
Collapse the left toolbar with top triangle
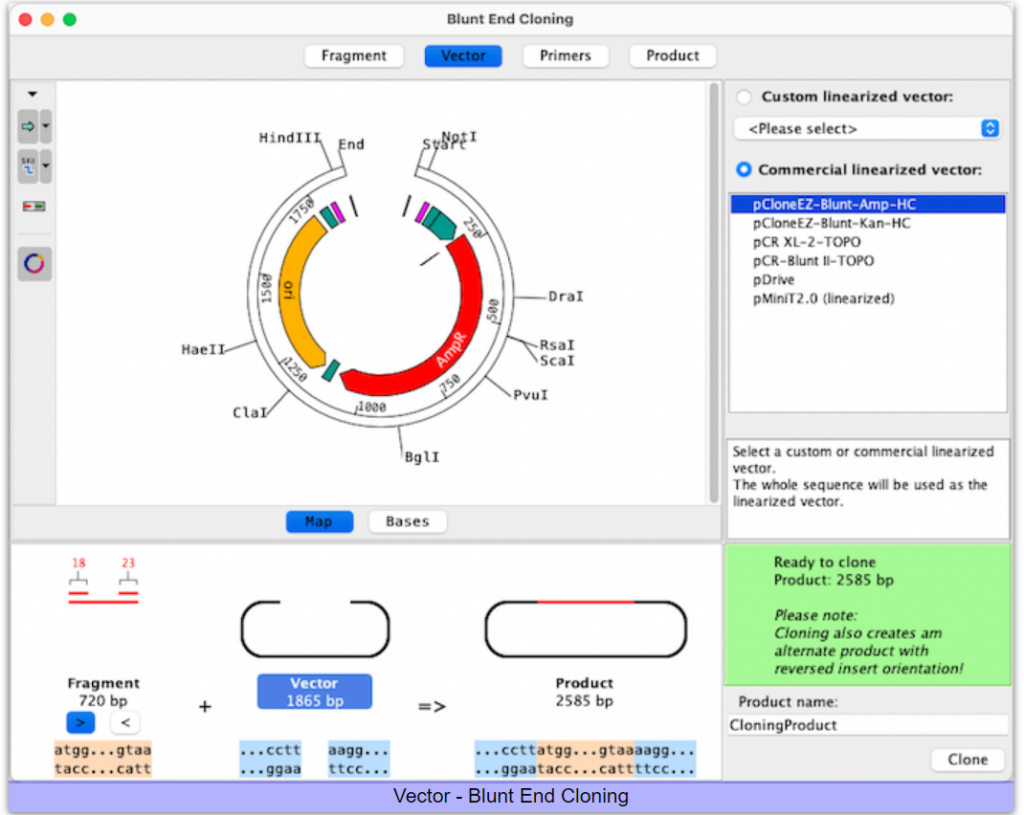(x=32, y=94)
